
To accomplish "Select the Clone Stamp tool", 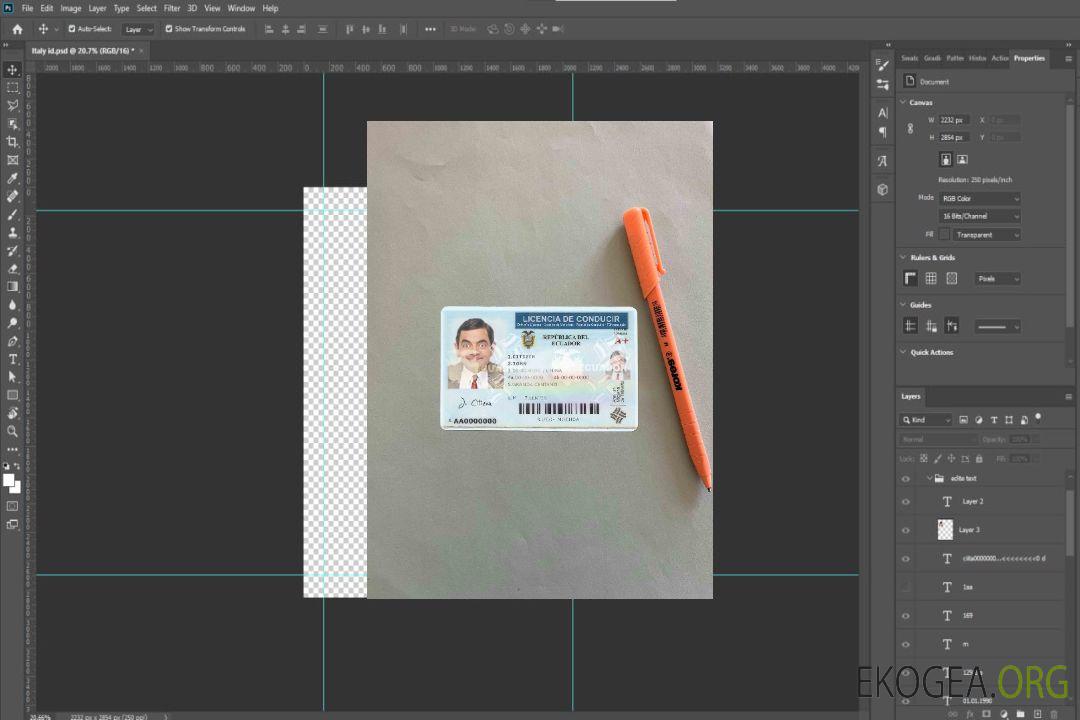I will click(x=12, y=233).
